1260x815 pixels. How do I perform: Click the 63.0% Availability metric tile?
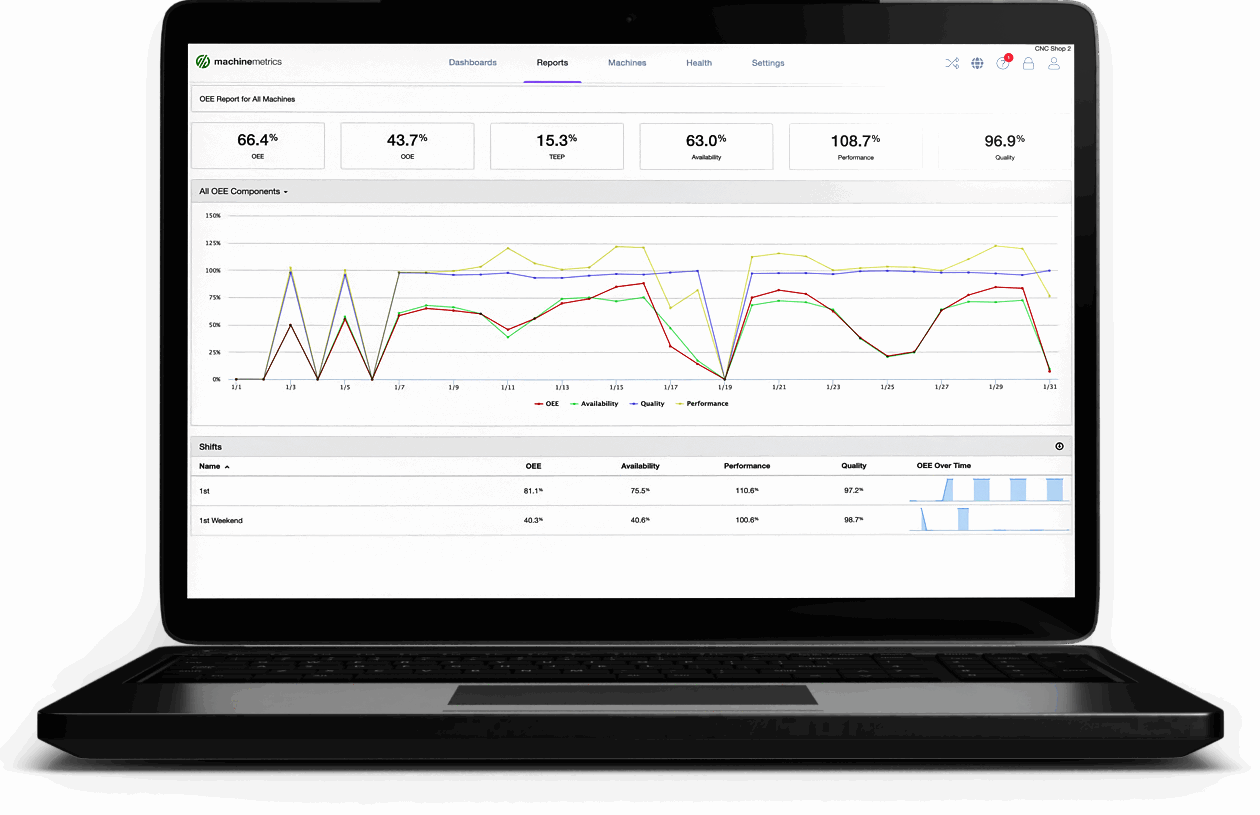click(706, 146)
